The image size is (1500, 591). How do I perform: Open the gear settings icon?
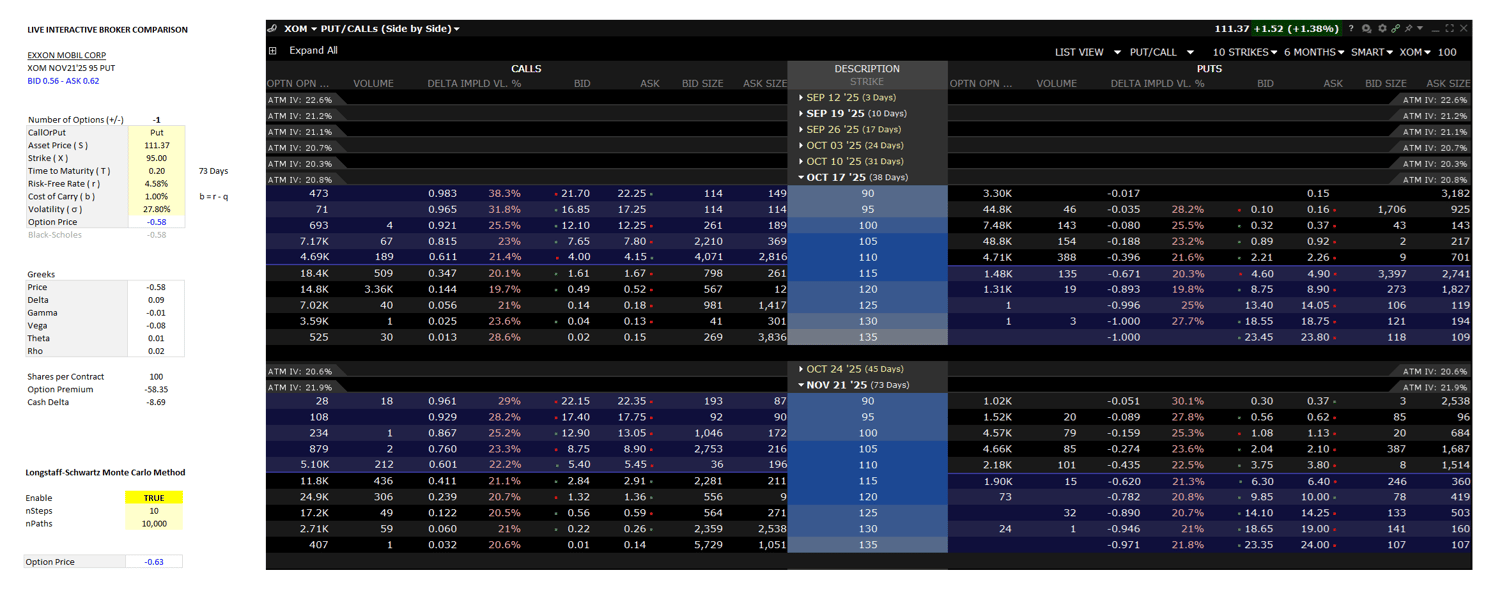(1382, 28)
